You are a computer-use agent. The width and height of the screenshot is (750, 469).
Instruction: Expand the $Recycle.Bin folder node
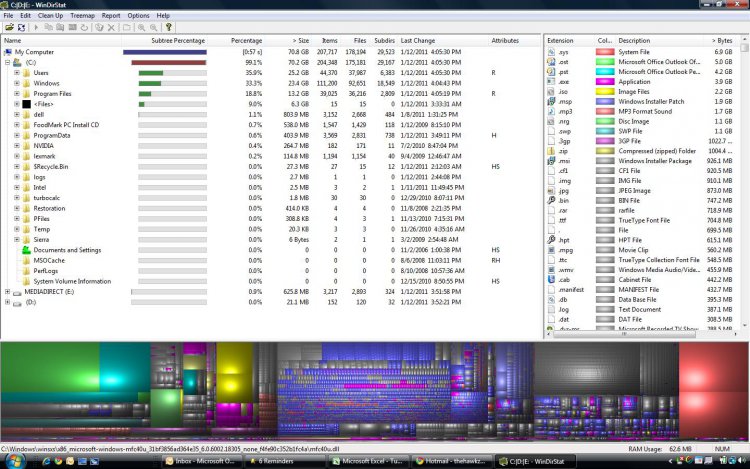click(17, 167)
